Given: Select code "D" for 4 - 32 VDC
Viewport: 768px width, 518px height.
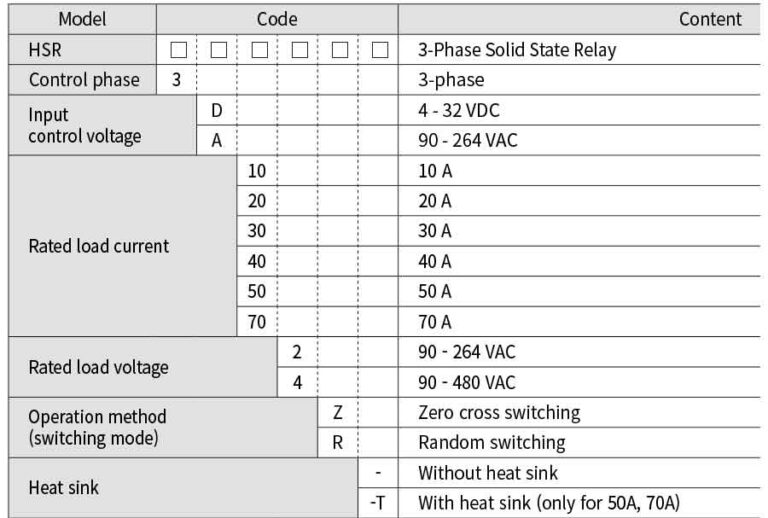Looking at the screenshot, I should (217, 110).
